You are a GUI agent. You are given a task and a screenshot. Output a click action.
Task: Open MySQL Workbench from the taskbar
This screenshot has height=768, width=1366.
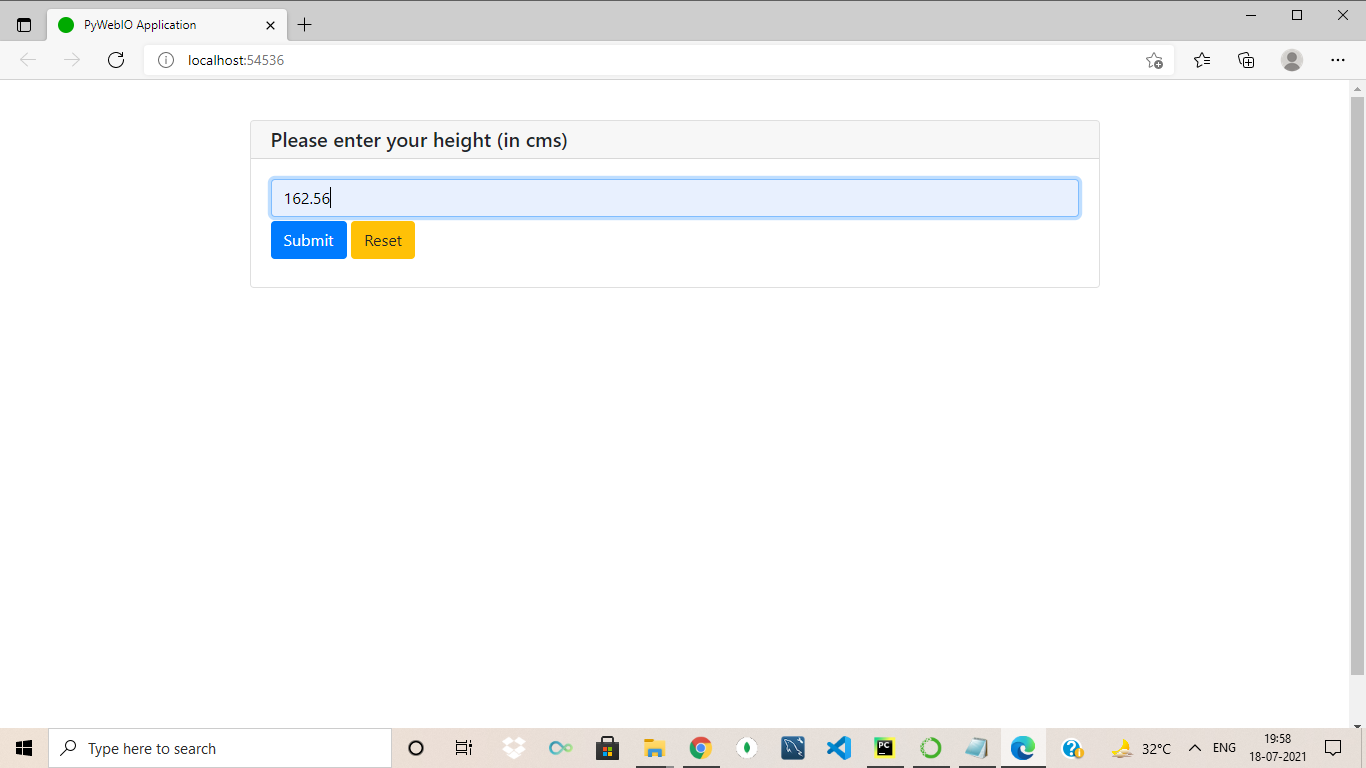[793, 748]
